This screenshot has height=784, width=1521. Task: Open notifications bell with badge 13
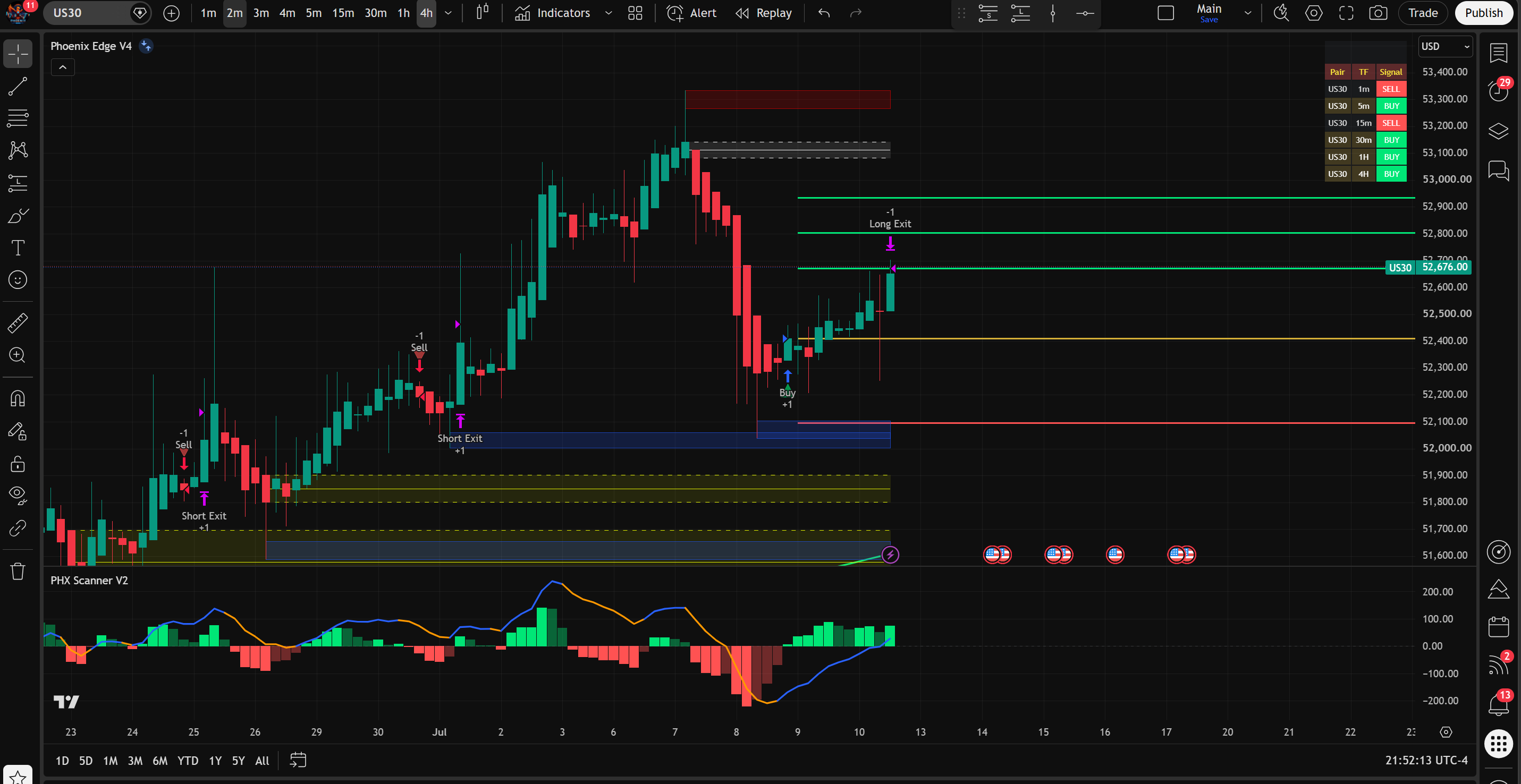coord(1499,704)
